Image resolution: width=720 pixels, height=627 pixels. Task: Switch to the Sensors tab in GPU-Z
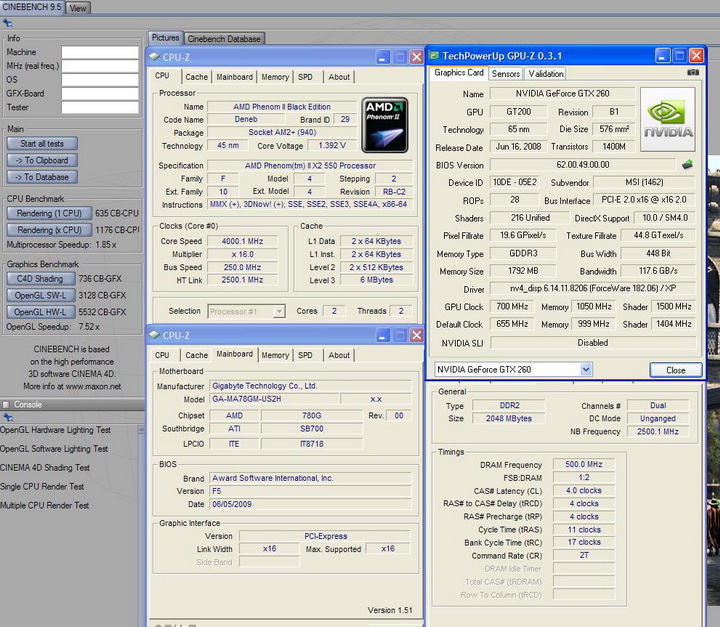coord(505,73)
